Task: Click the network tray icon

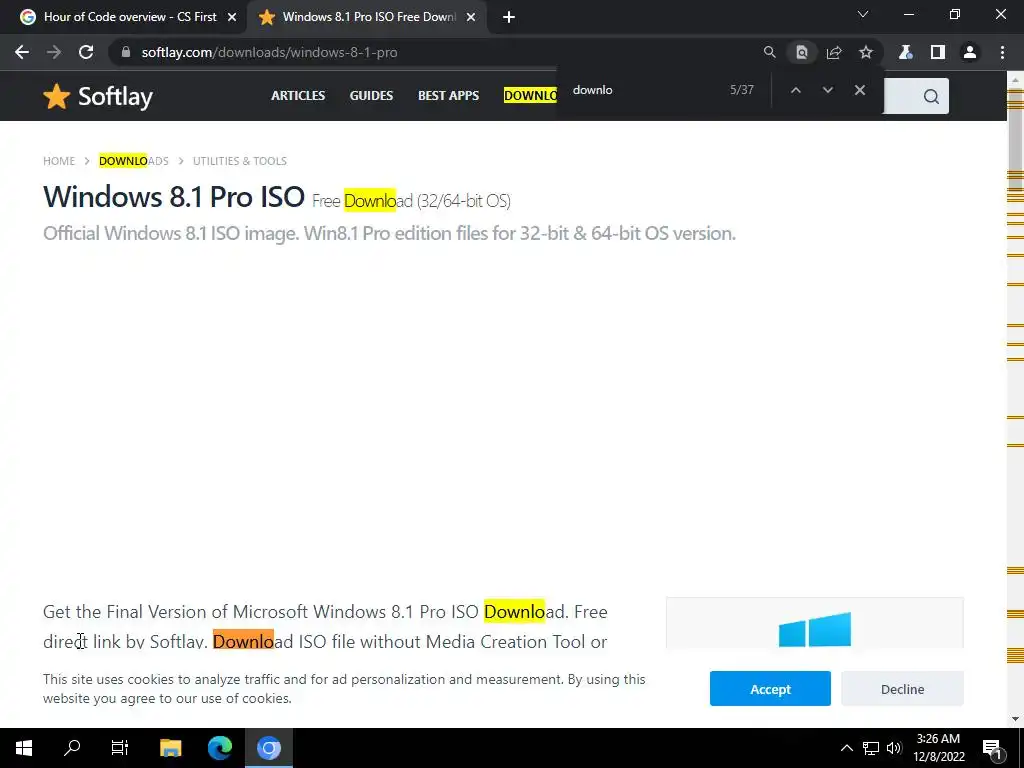Action: (871, 748)
